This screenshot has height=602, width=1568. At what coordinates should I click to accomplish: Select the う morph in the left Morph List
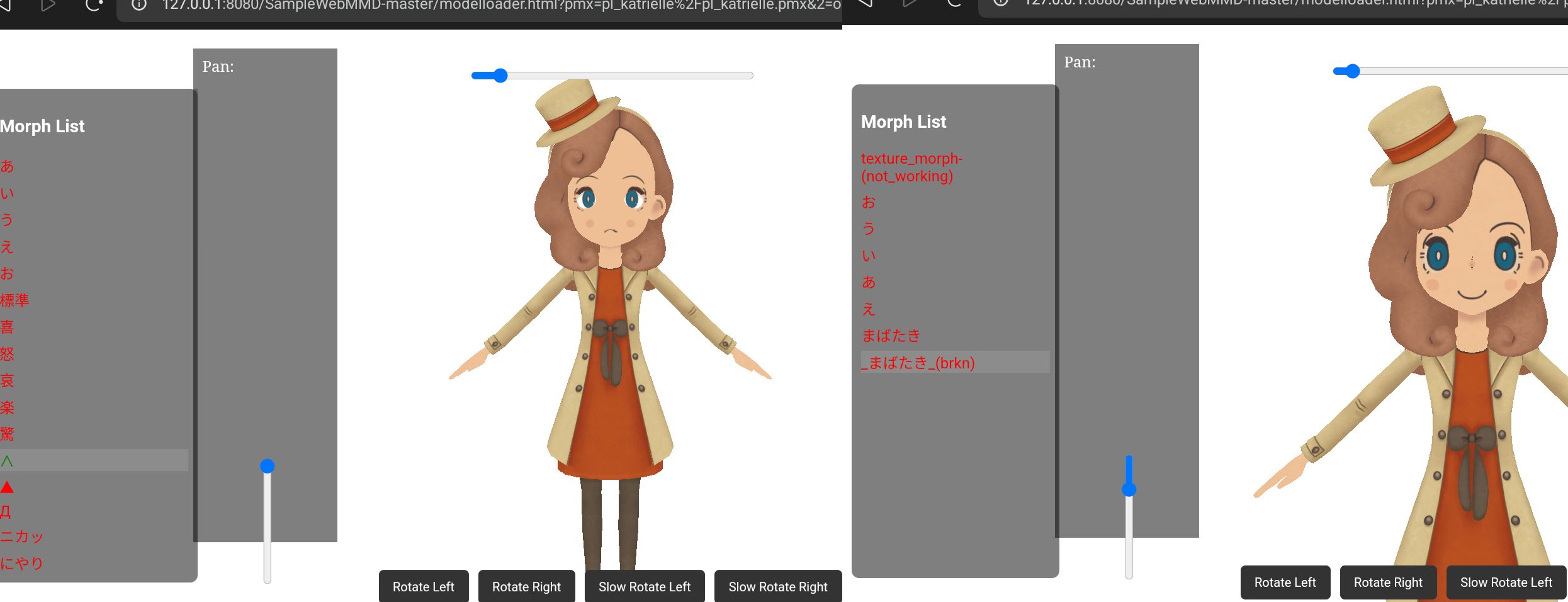7,220
